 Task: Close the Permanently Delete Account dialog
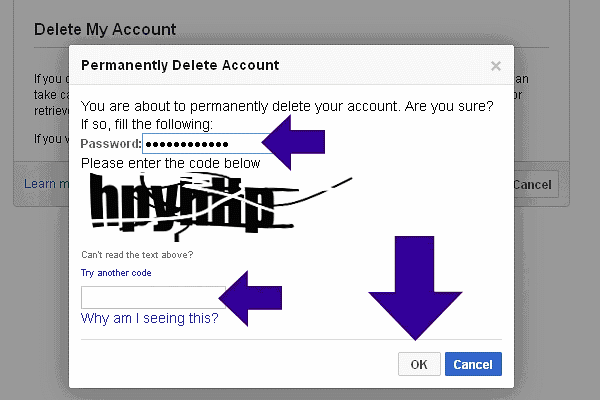click(495, 66)
